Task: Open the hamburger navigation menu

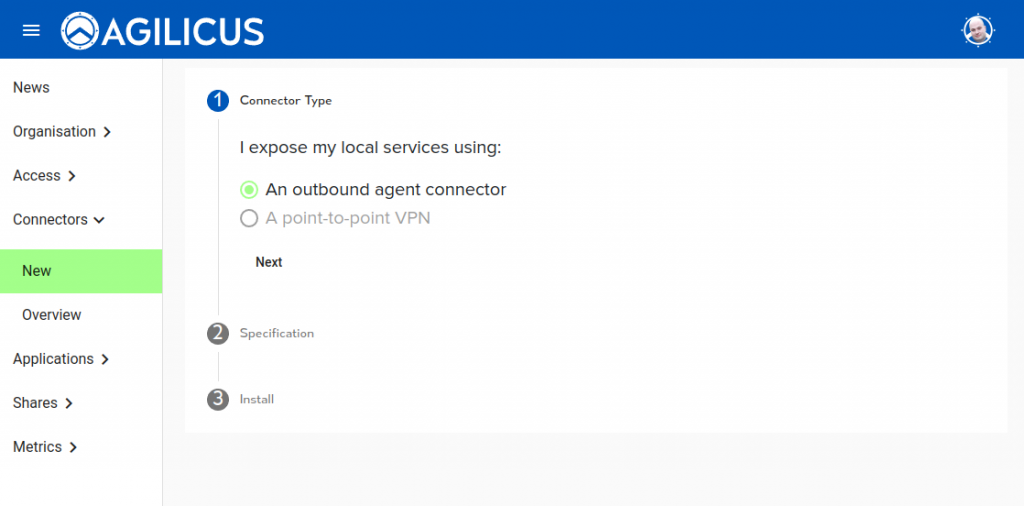Action: [31, 30]
